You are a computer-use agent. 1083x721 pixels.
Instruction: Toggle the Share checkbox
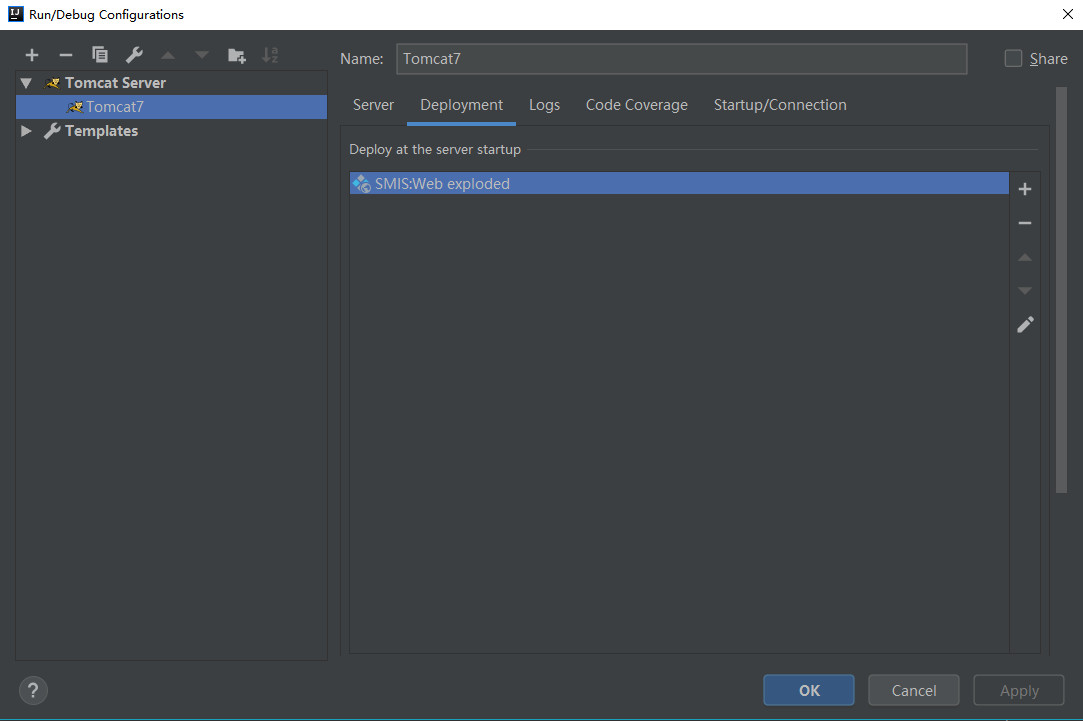[x=1013, y=59]
